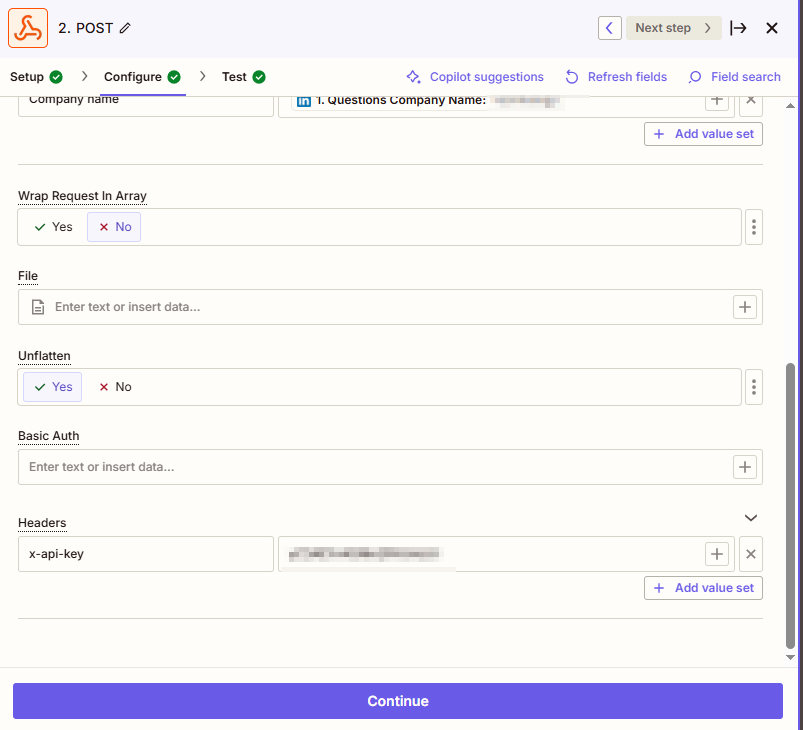803x730 pixels.
Task: Insert data plus in Basic Auth field
Action: point(745,467)
